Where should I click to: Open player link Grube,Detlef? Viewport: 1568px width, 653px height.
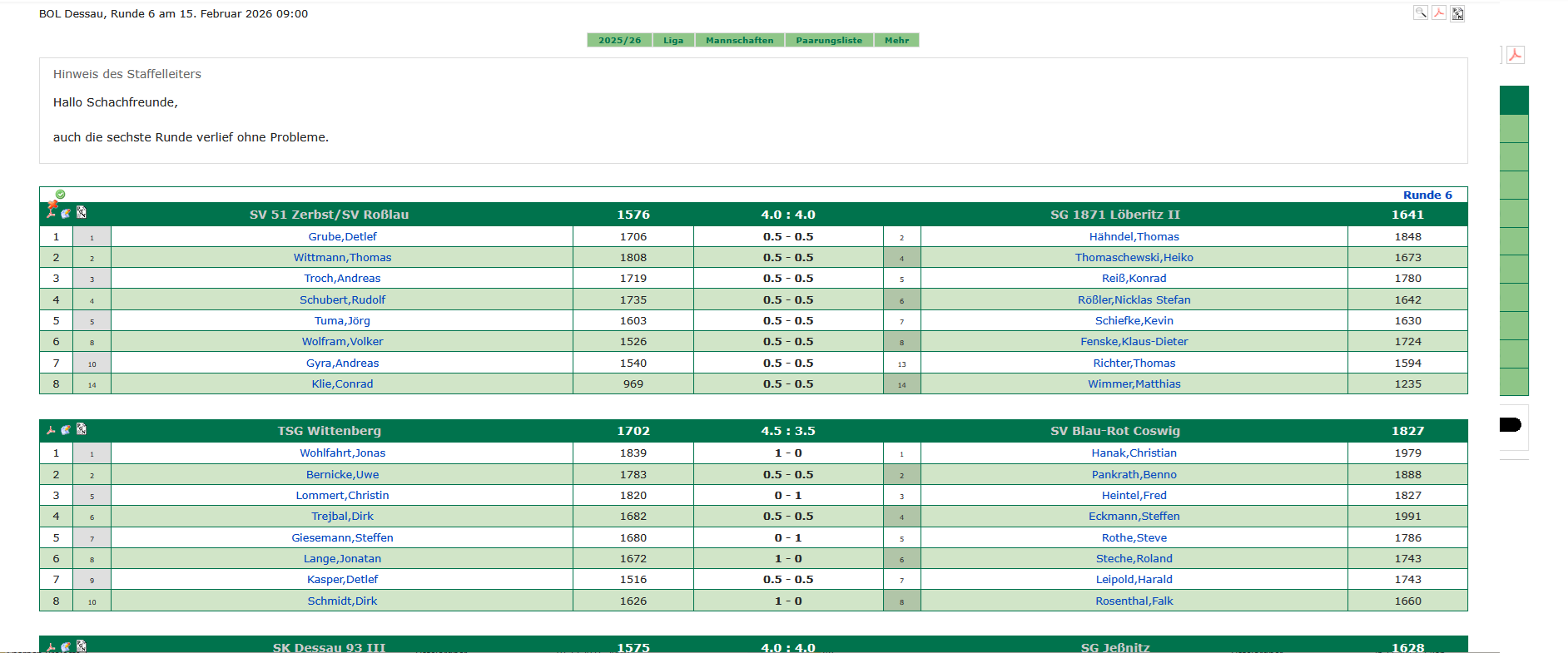[x=342, y=236]
